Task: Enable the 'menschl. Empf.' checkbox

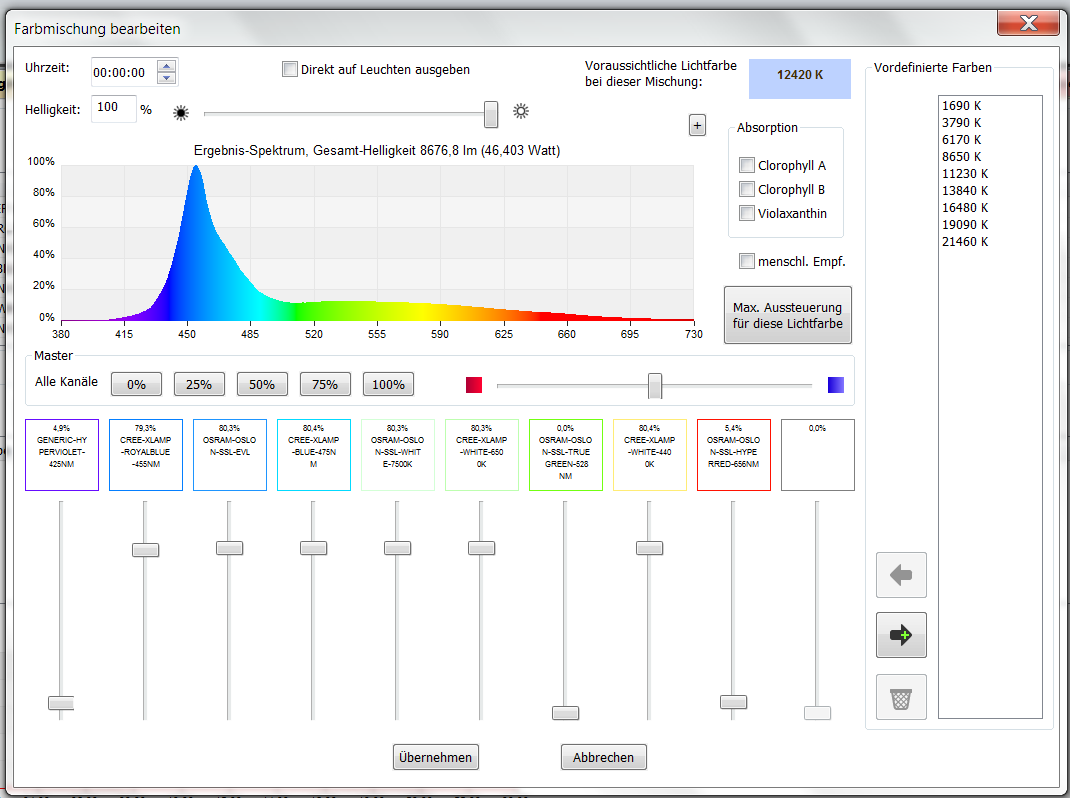Action: [x=746, y=261]
